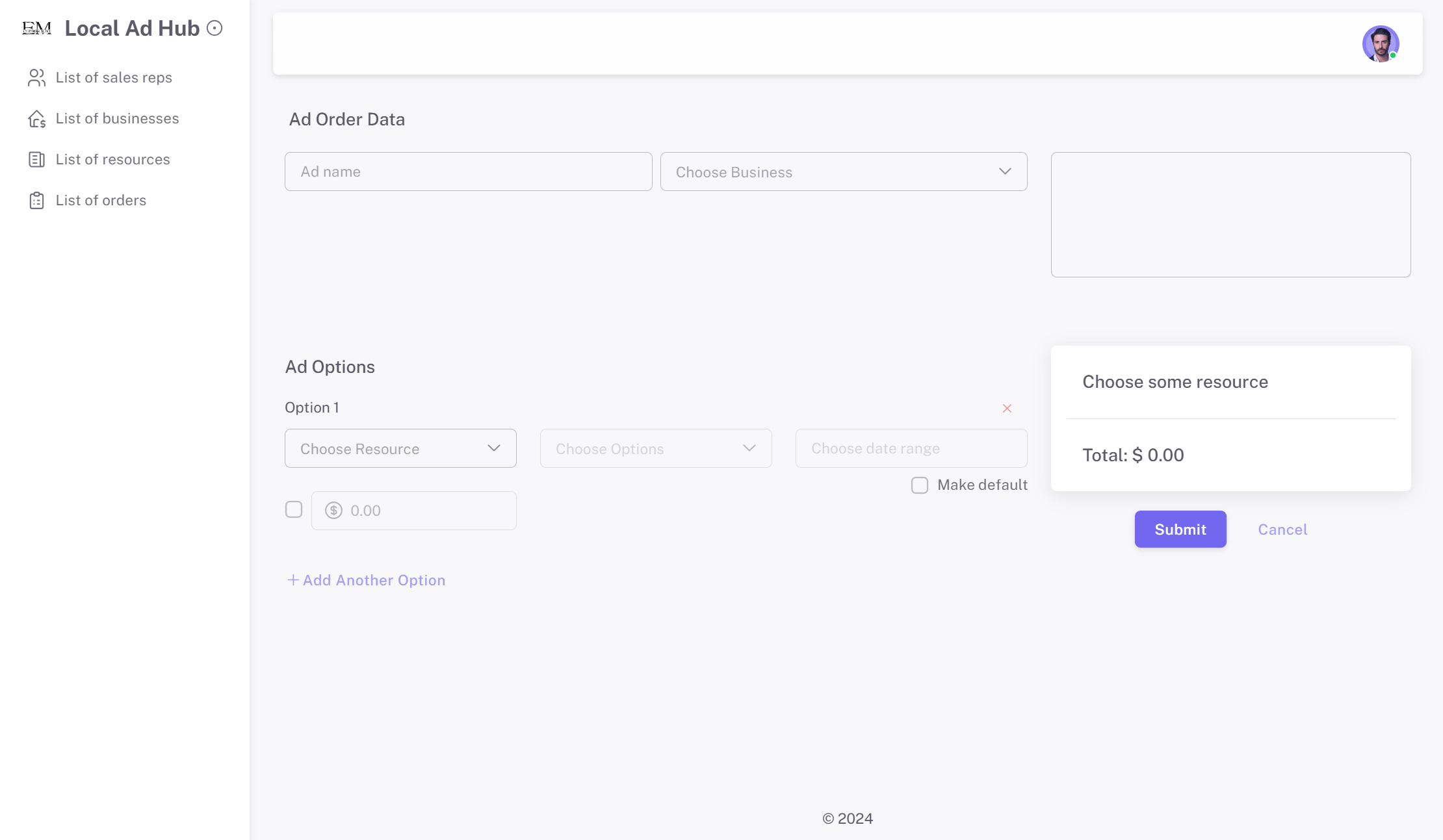
Task: Open the Choose Options dropdown
Action: (656, 448)
